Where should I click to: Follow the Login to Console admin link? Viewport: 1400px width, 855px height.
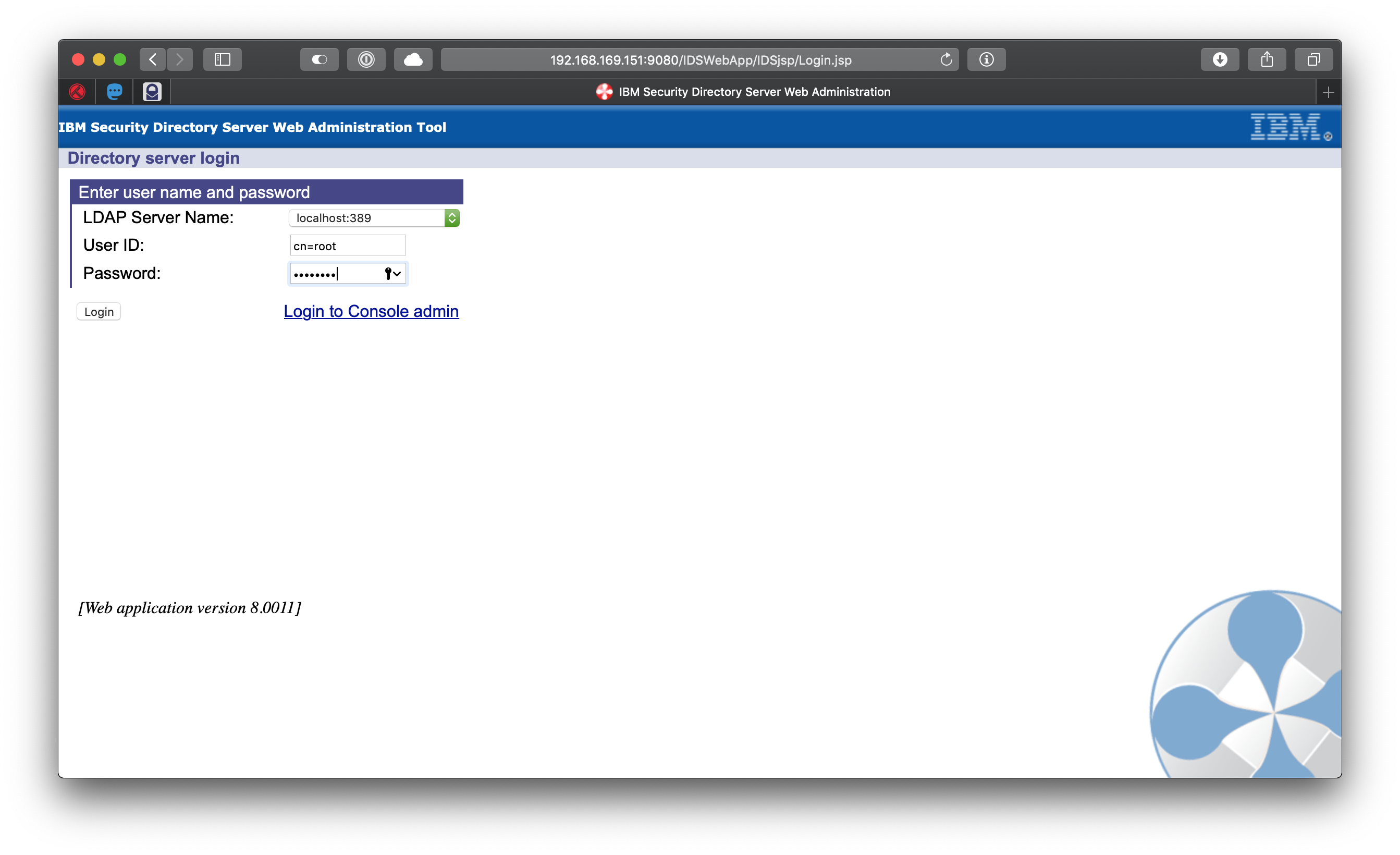pyautogui.click(x=371, y=312)
